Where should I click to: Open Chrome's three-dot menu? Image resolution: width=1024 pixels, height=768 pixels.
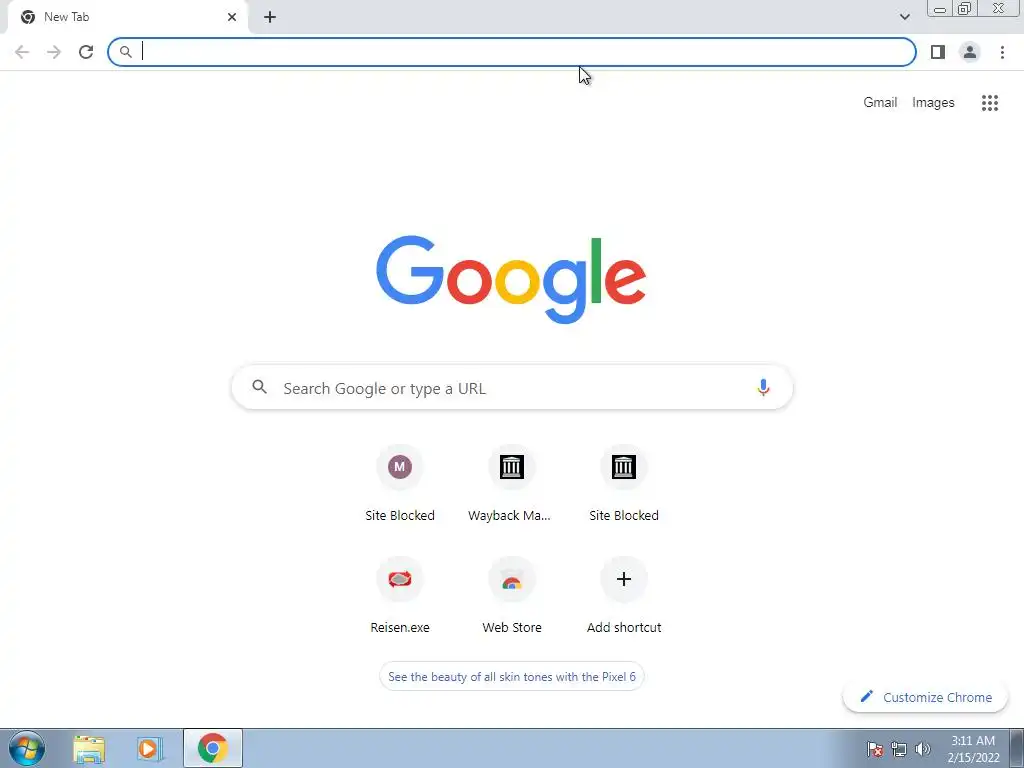[1002, 52]
